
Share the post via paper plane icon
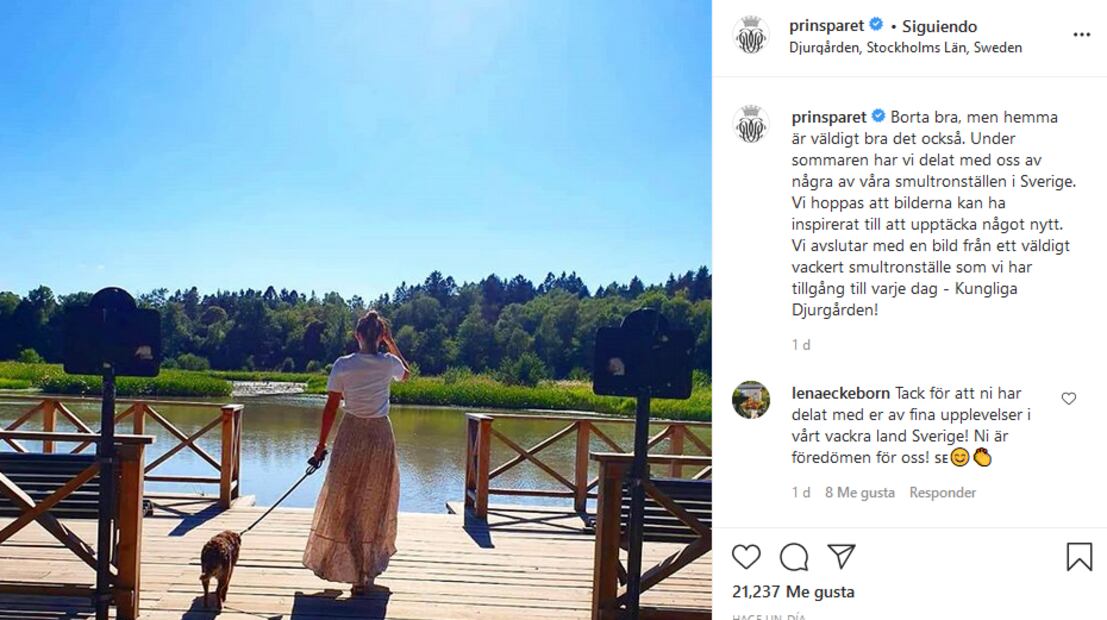click(x=842, y=556)
